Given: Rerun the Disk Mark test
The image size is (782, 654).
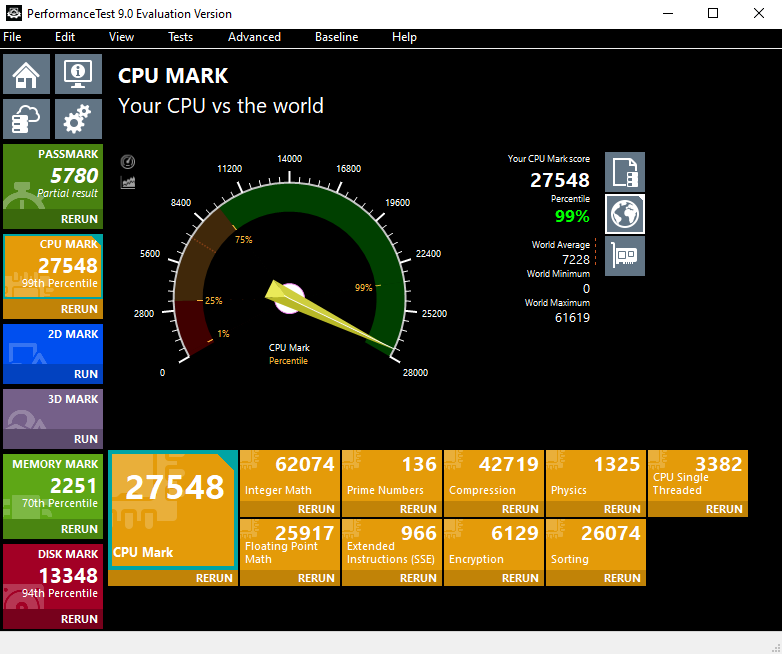Looking at the screenshot, I should 53,619.
